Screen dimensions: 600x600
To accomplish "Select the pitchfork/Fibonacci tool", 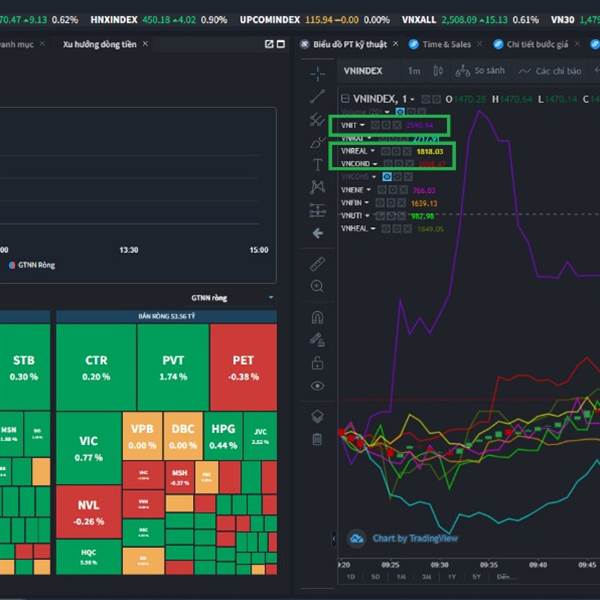I will 317,119.
